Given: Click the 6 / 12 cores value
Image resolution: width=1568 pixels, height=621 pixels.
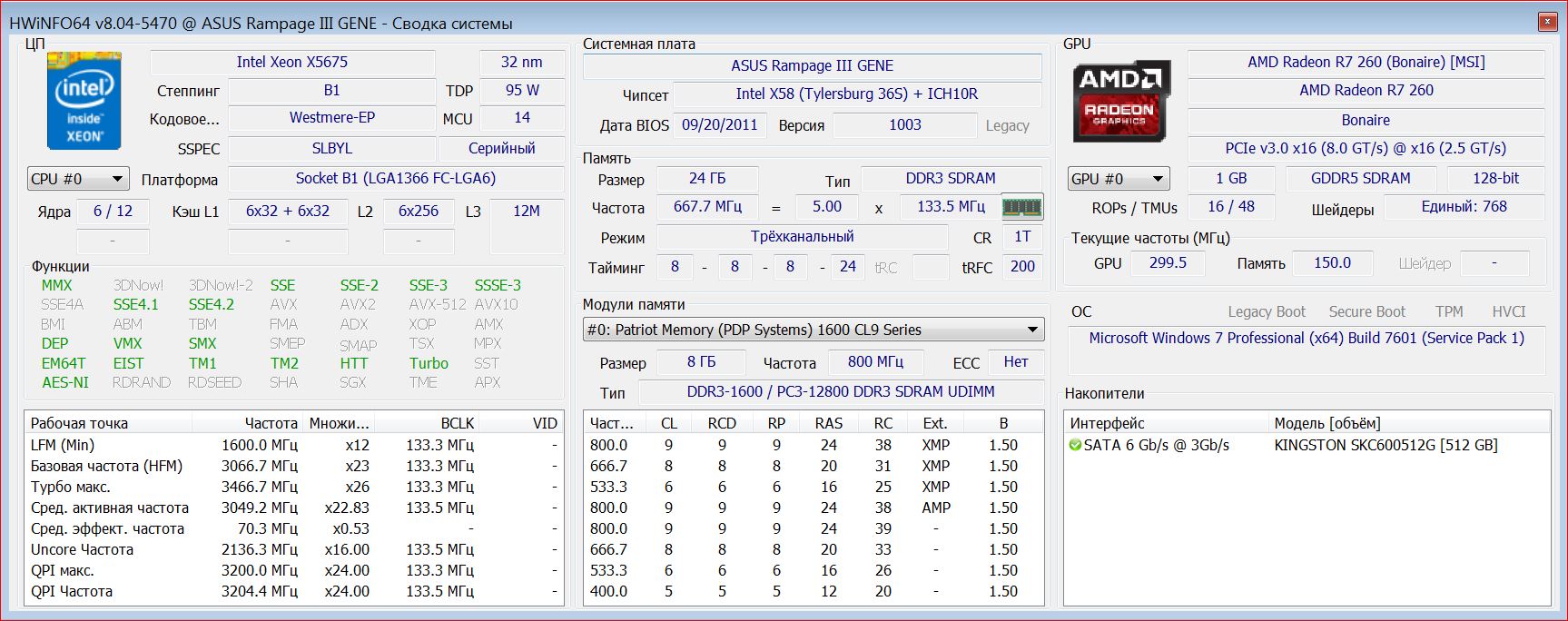Looking at the screenshot, I should [113, 211].
